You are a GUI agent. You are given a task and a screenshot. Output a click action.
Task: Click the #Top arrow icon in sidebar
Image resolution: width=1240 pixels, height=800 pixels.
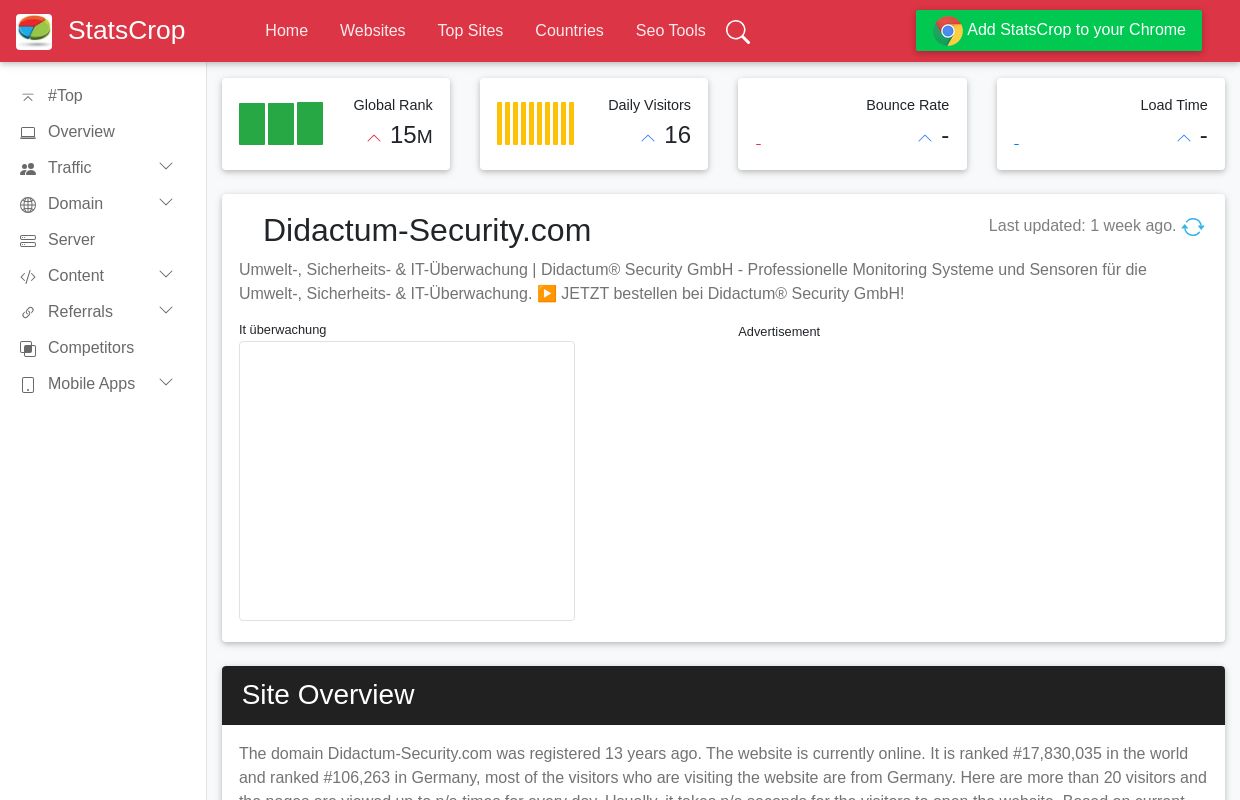(28, 97)
